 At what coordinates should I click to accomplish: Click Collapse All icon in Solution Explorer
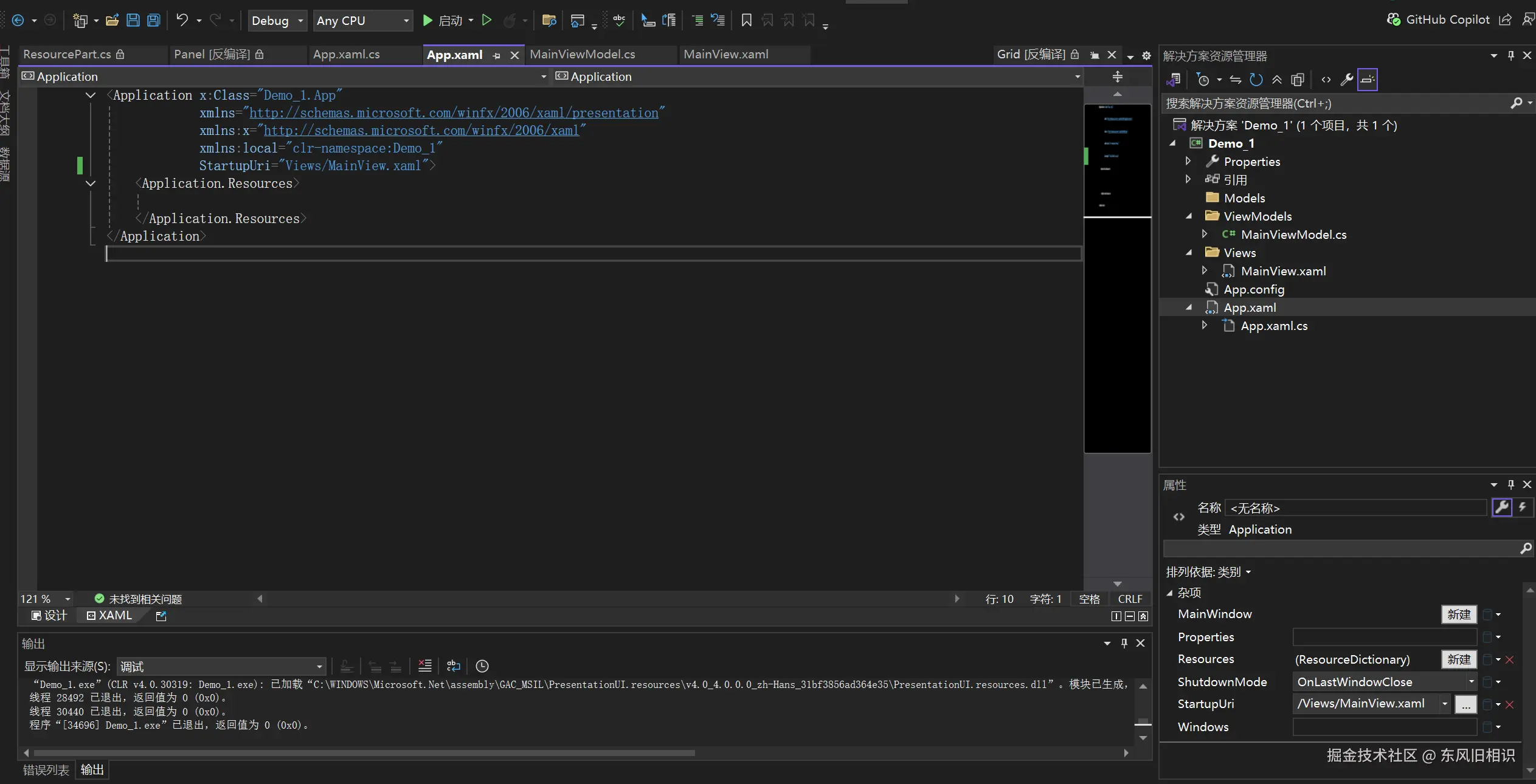pyautogui.click(x=1277, y=80)
